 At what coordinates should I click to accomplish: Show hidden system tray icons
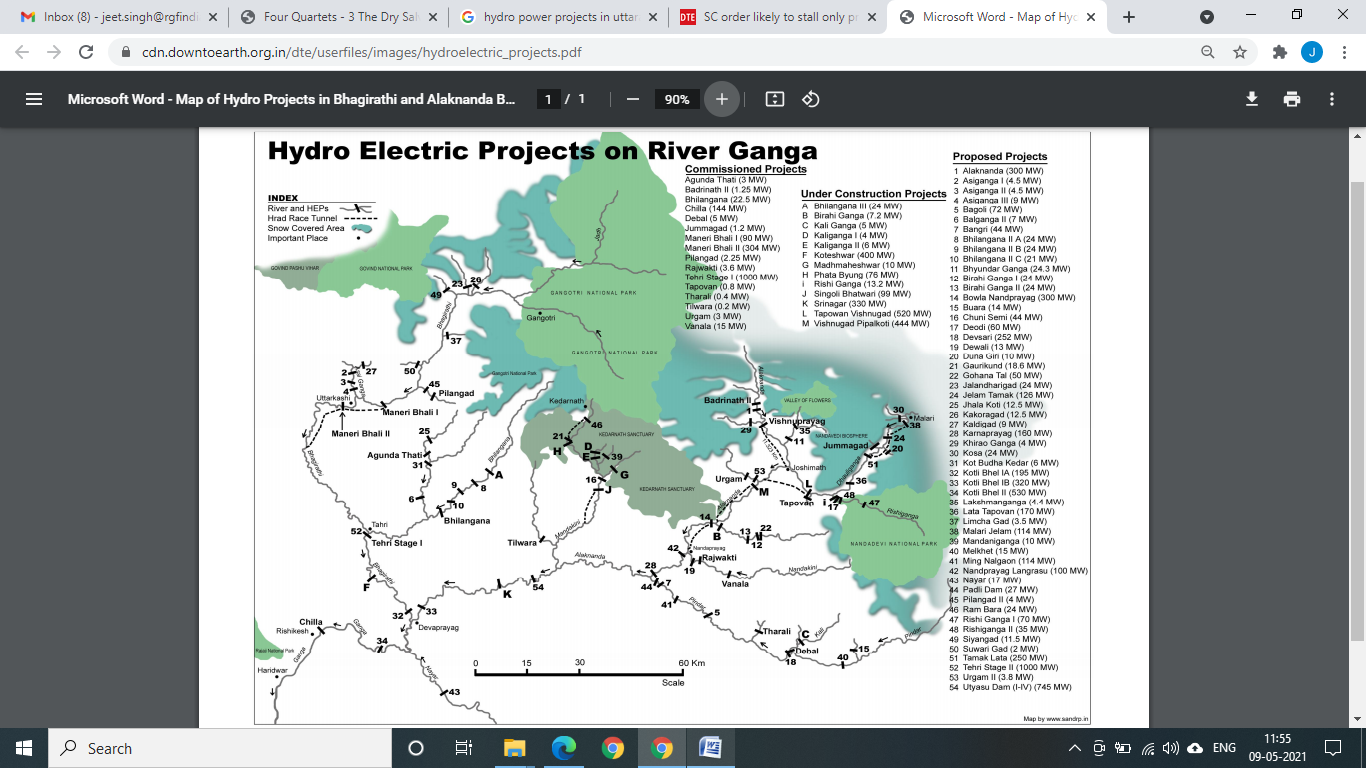pyautogui.click(x=1075, y=748)
